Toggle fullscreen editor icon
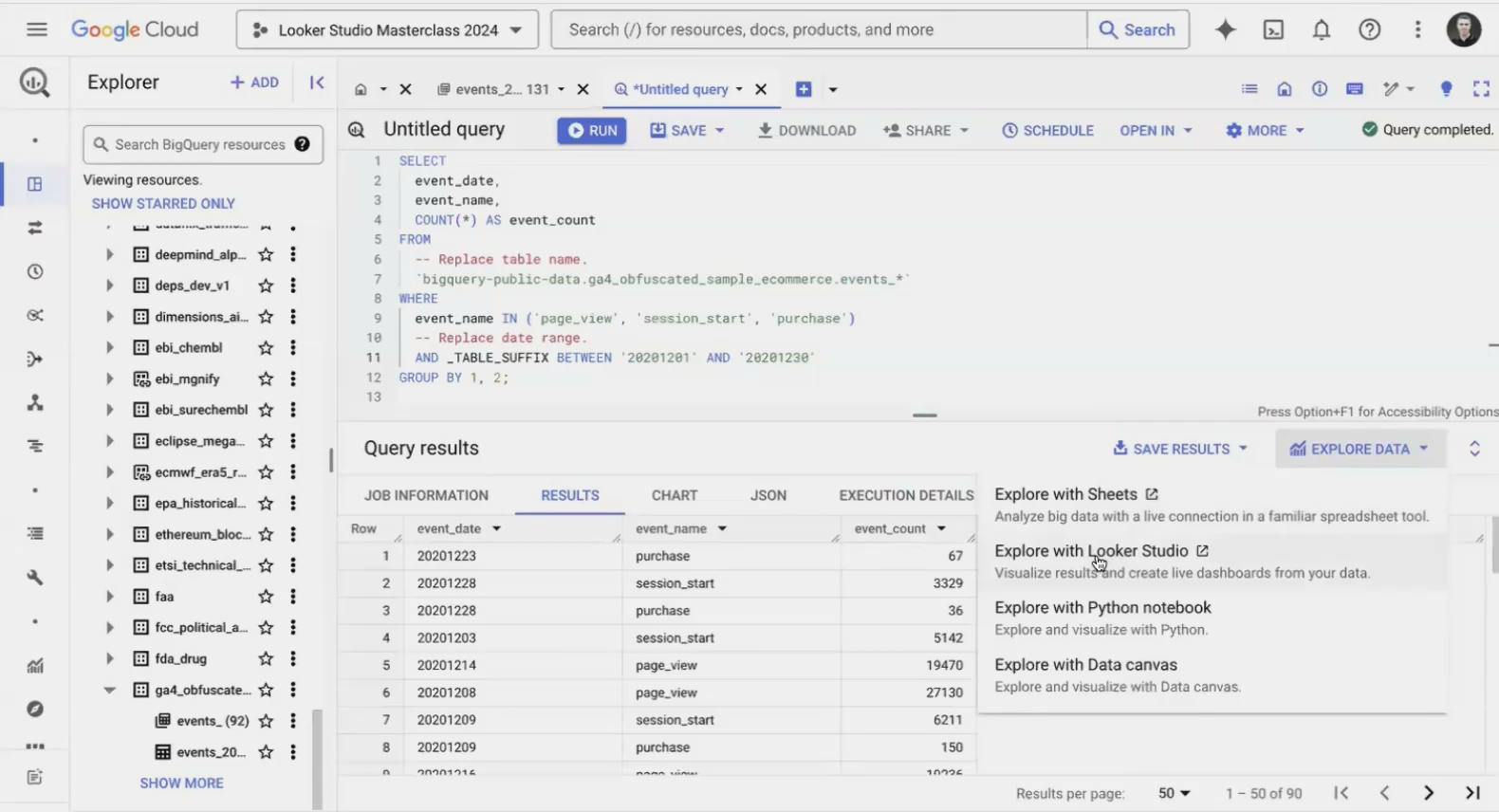The width and height of the screenshot is (1499, 812). (1481, 89)
